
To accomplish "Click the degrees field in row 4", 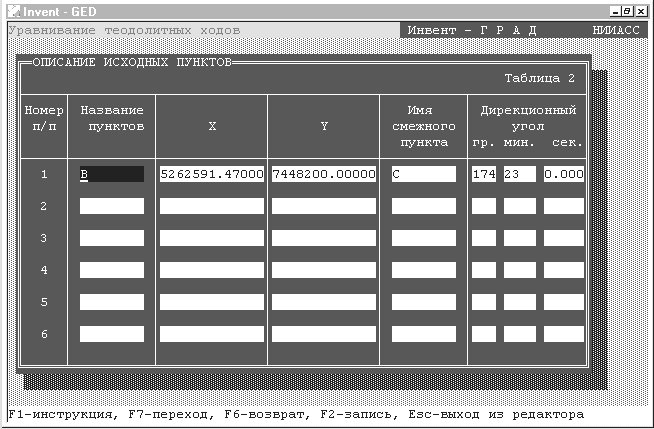I will [484, 270].
